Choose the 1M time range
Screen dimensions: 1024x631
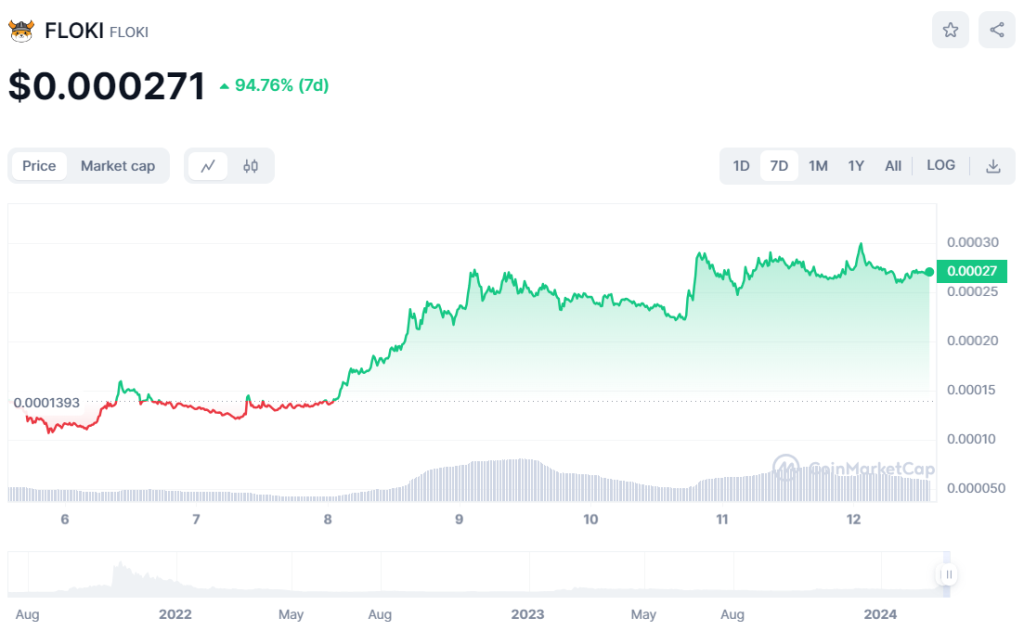[818, 166]
